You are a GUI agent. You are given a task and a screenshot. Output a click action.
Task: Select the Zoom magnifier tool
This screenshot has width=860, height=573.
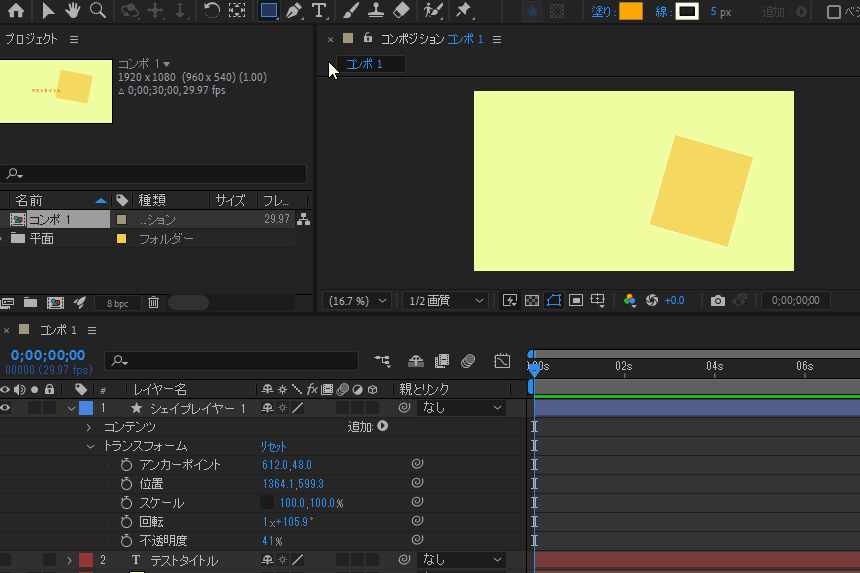click(x=98, y=10)
